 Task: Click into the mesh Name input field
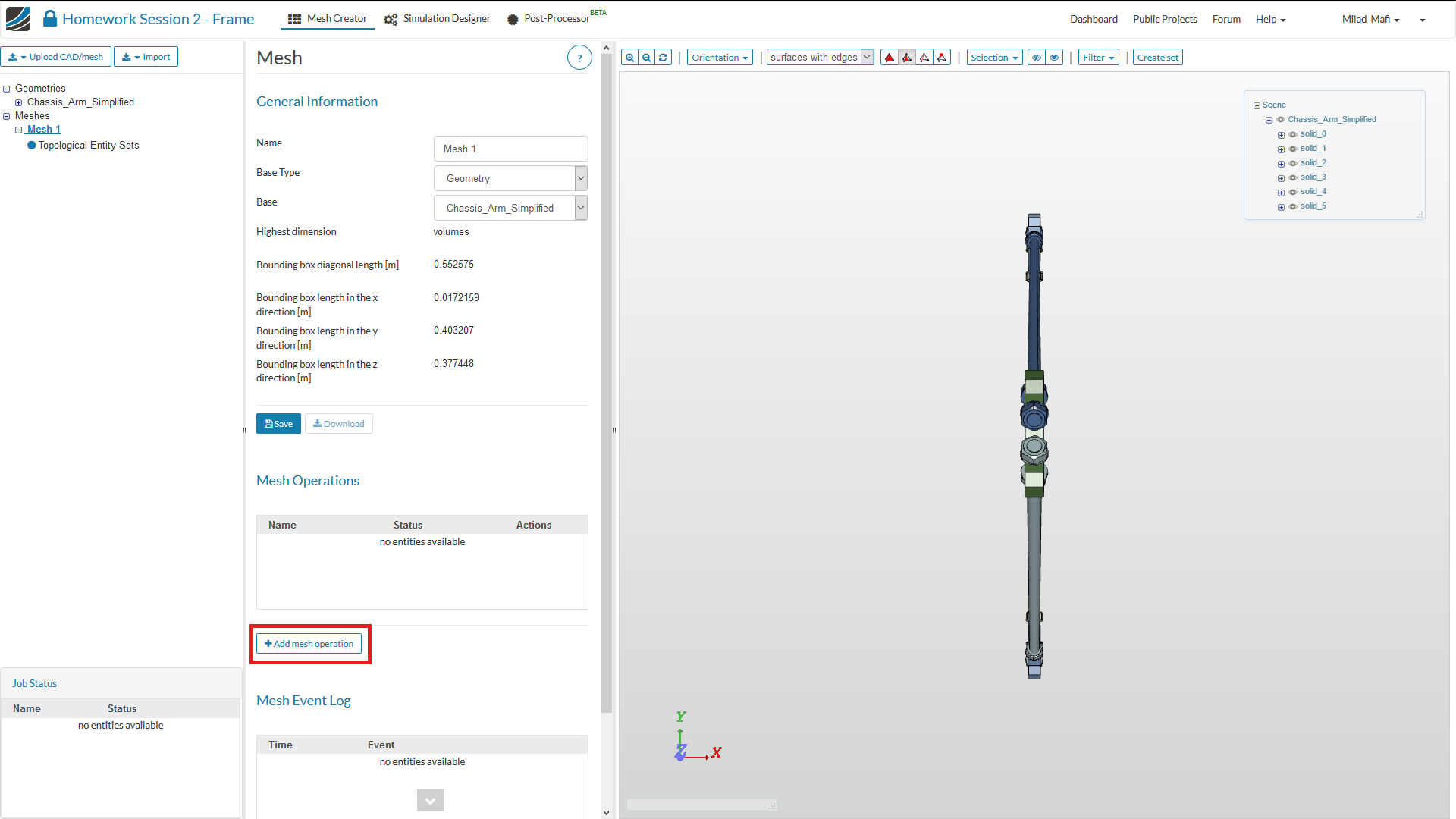[x=510, y=149]
